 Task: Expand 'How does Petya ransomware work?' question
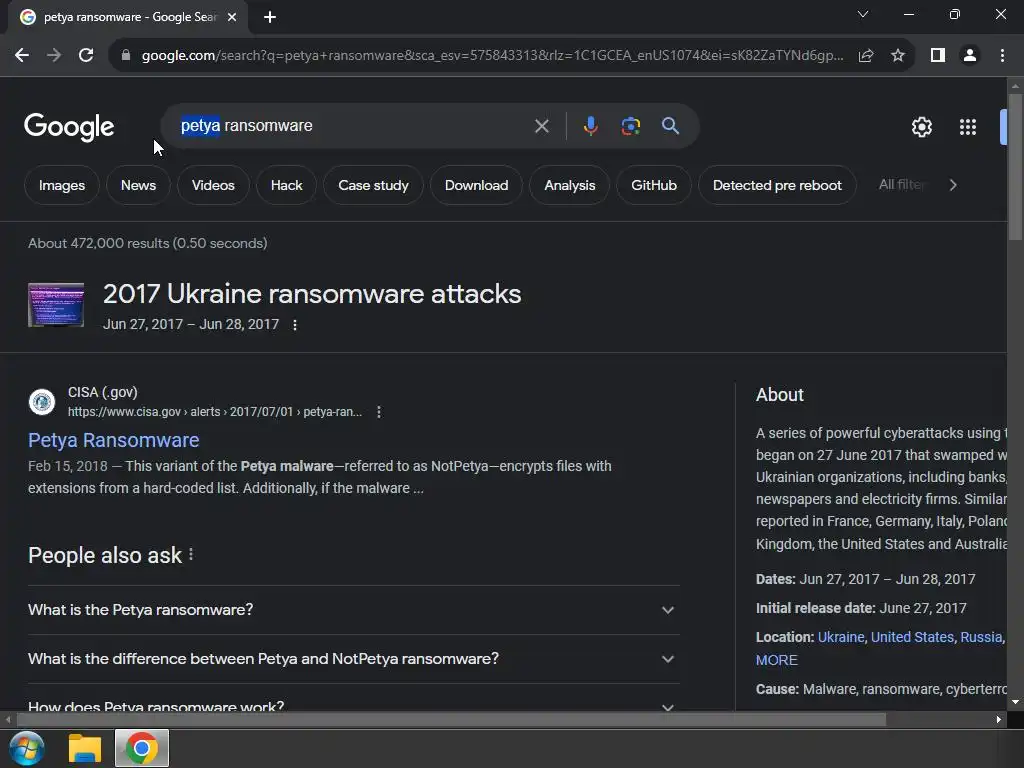353,705
